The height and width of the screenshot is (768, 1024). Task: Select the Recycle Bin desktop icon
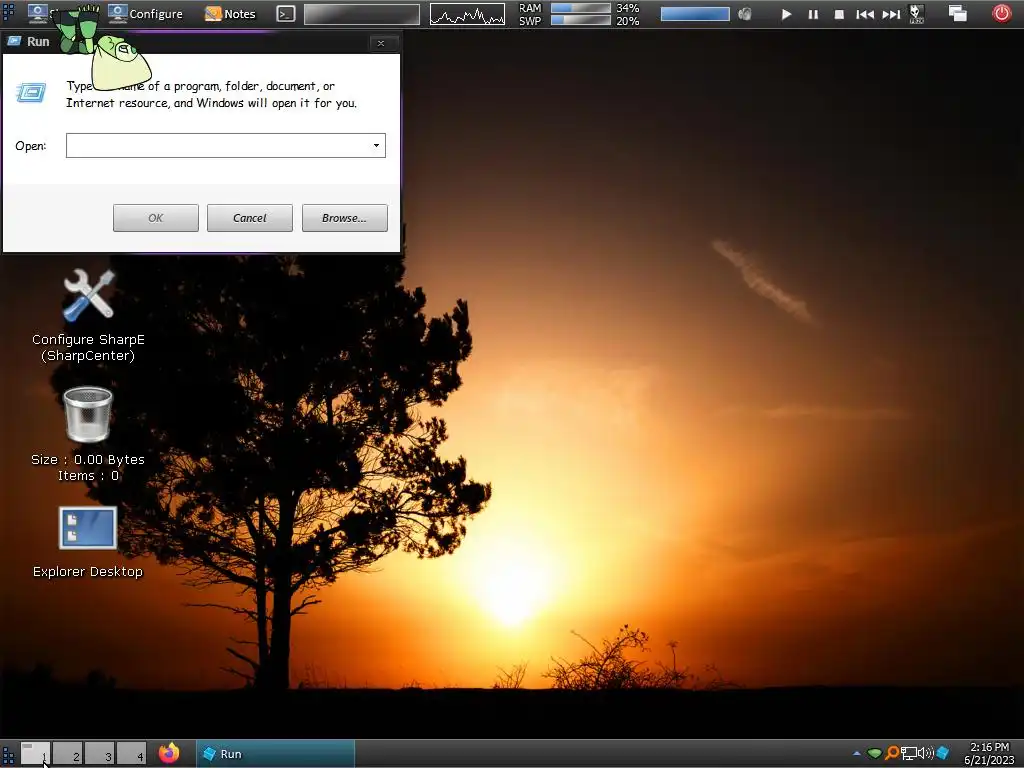(x=88, y=434)
